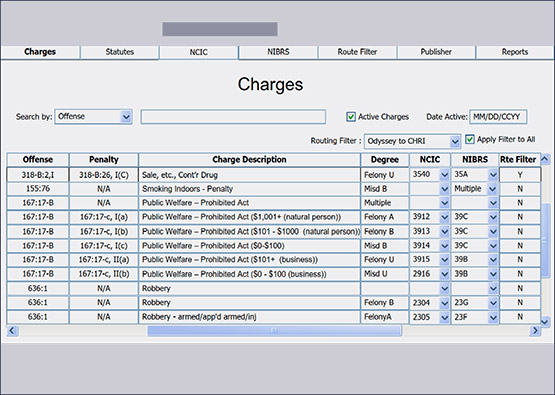Select Smoking Indoors - Penalty description
Viewport: 555px width, 395px height.
click(250, 189)
